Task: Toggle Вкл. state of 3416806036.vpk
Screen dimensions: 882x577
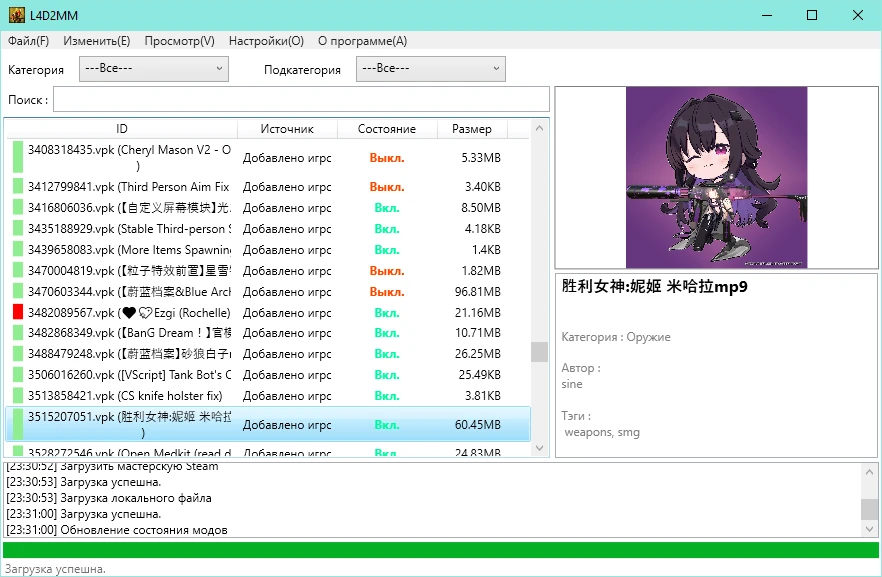Action: (x=387, y=208)
